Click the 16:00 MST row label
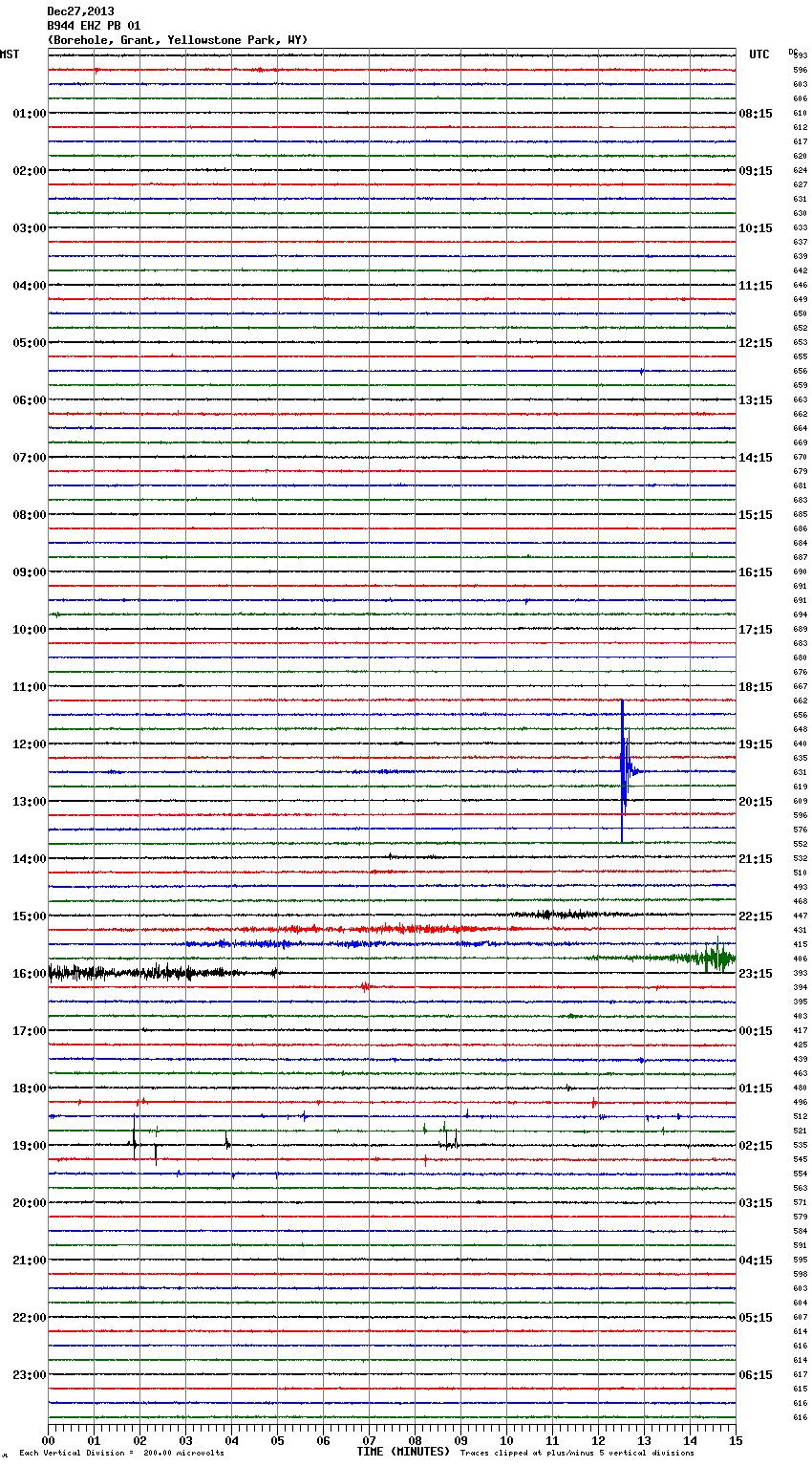The width and height of the screenshot is (812, 1466). click(29, 974)
